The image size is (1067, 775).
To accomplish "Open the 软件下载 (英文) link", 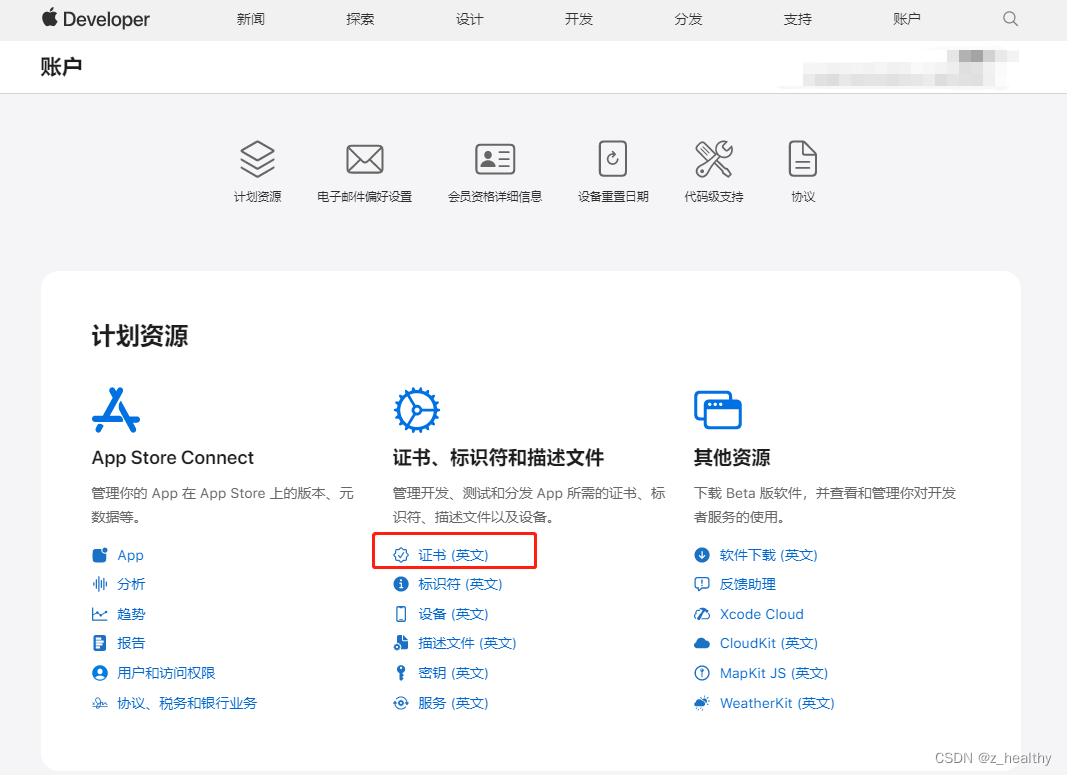I will 768,555.
